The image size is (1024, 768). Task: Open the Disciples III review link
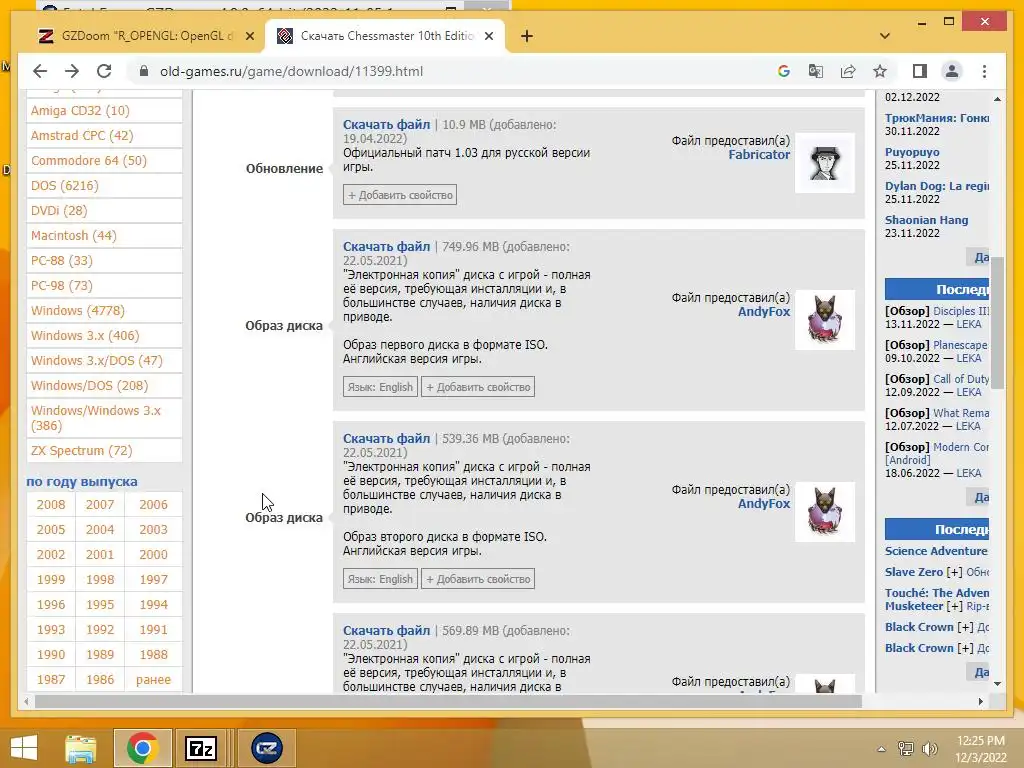(x=961, y=311)
